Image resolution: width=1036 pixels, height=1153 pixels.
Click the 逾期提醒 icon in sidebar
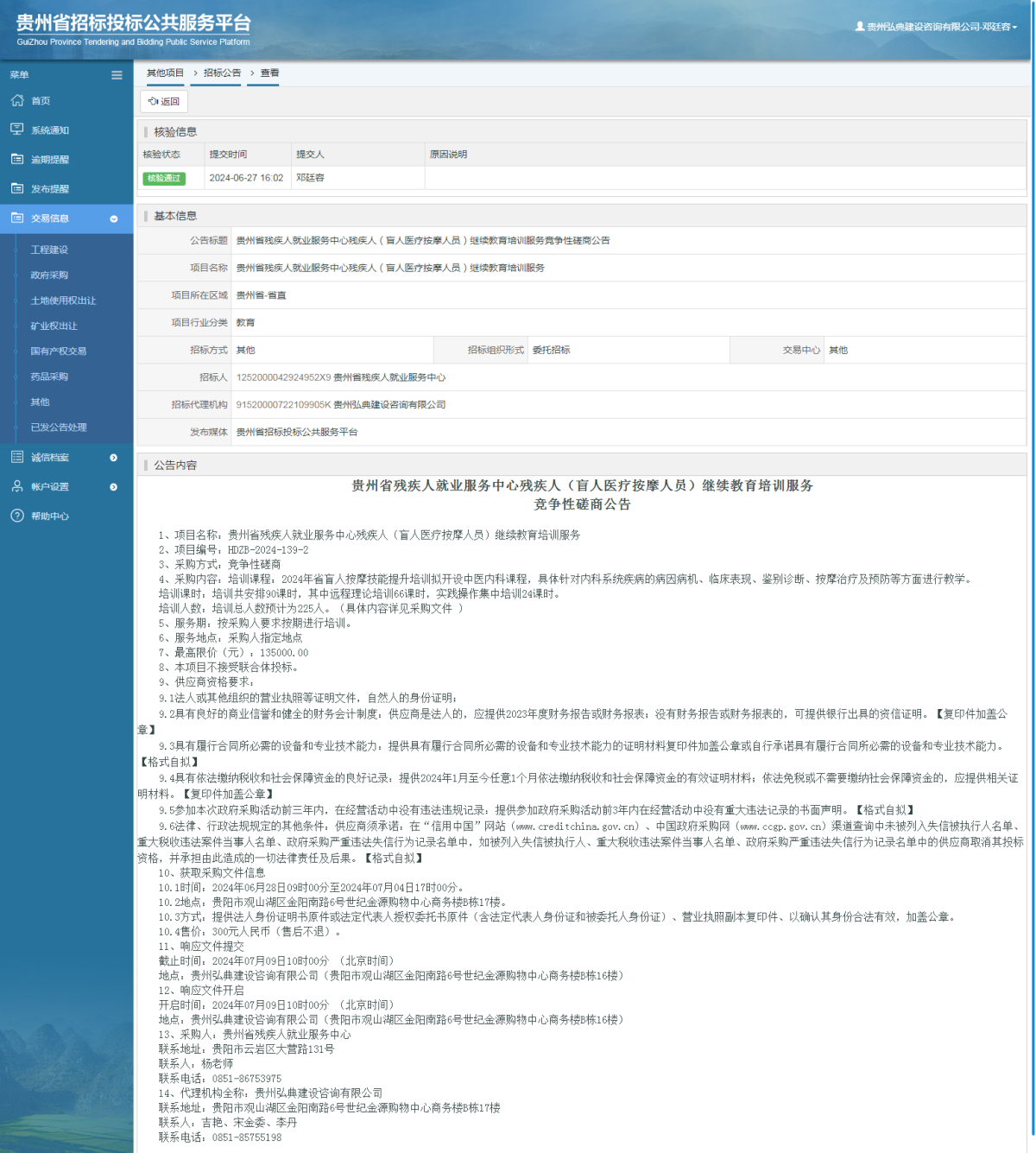(x=17, y=159)
